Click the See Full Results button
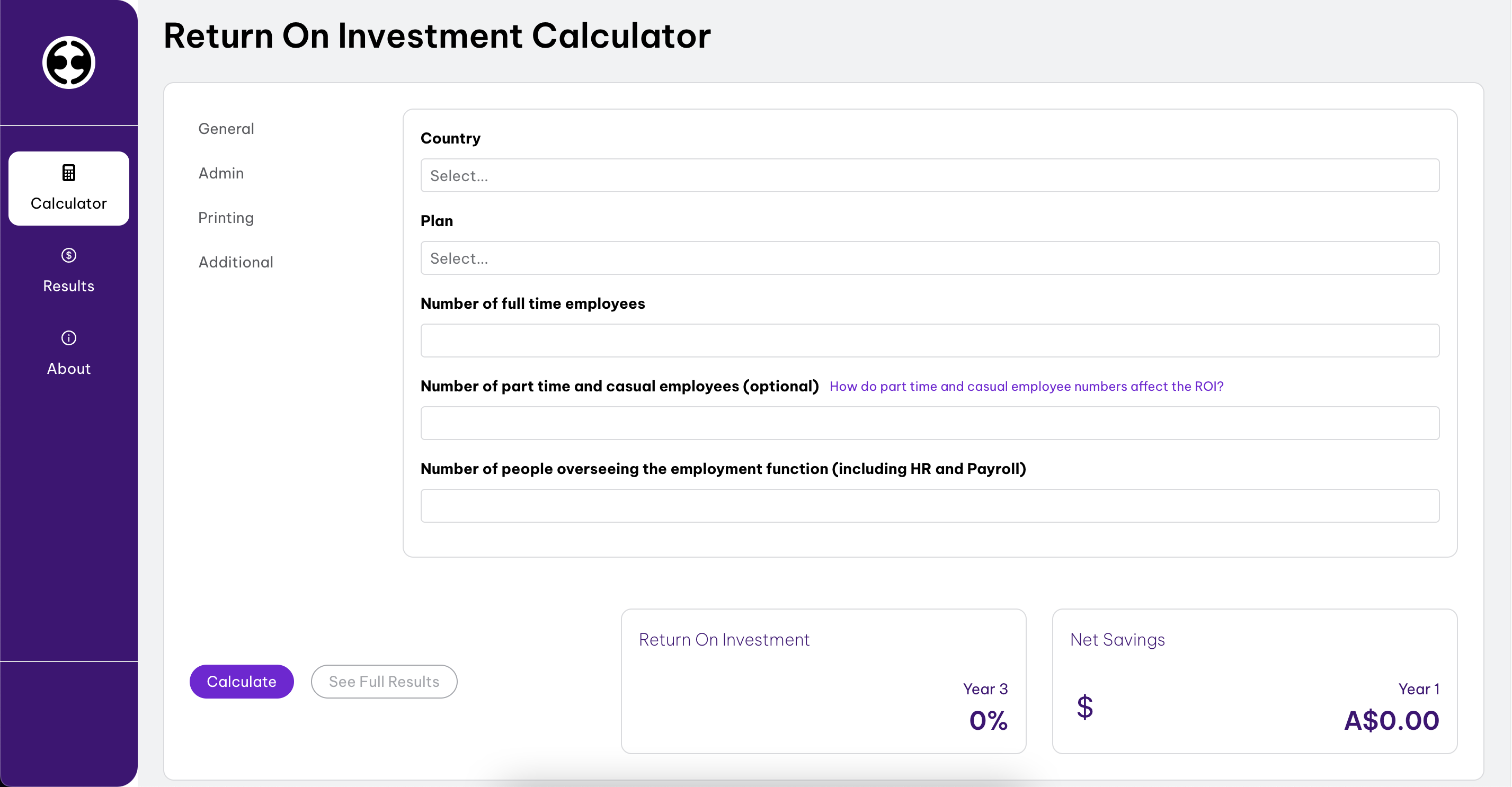The image size is (1512, 787). (x=384, y=682)
